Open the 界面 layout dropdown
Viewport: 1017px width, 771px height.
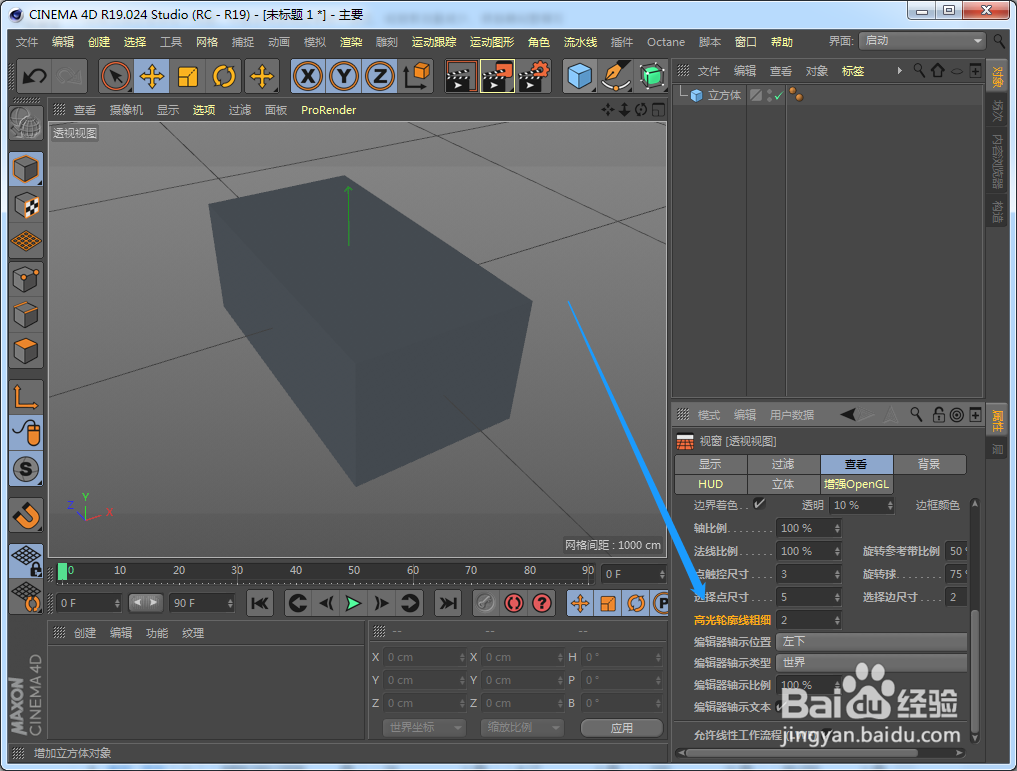[x=922, y=41]
